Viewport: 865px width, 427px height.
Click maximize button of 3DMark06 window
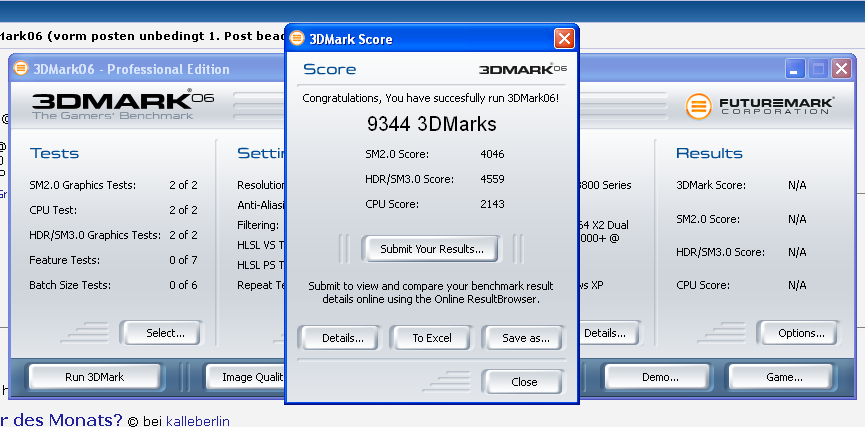click(819, 69)
